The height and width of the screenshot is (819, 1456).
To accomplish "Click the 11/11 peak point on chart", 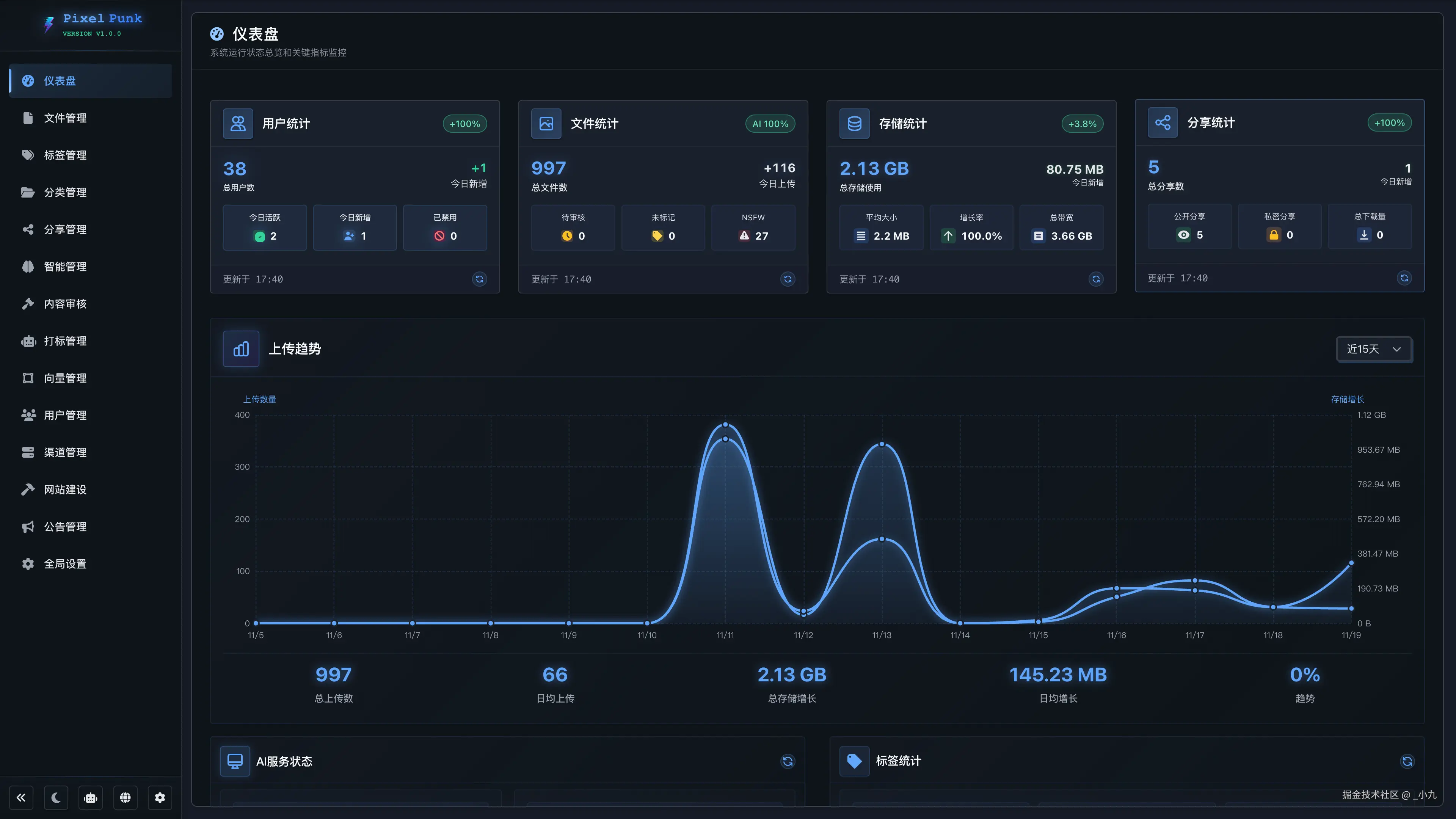I will (x=725, y=425).
